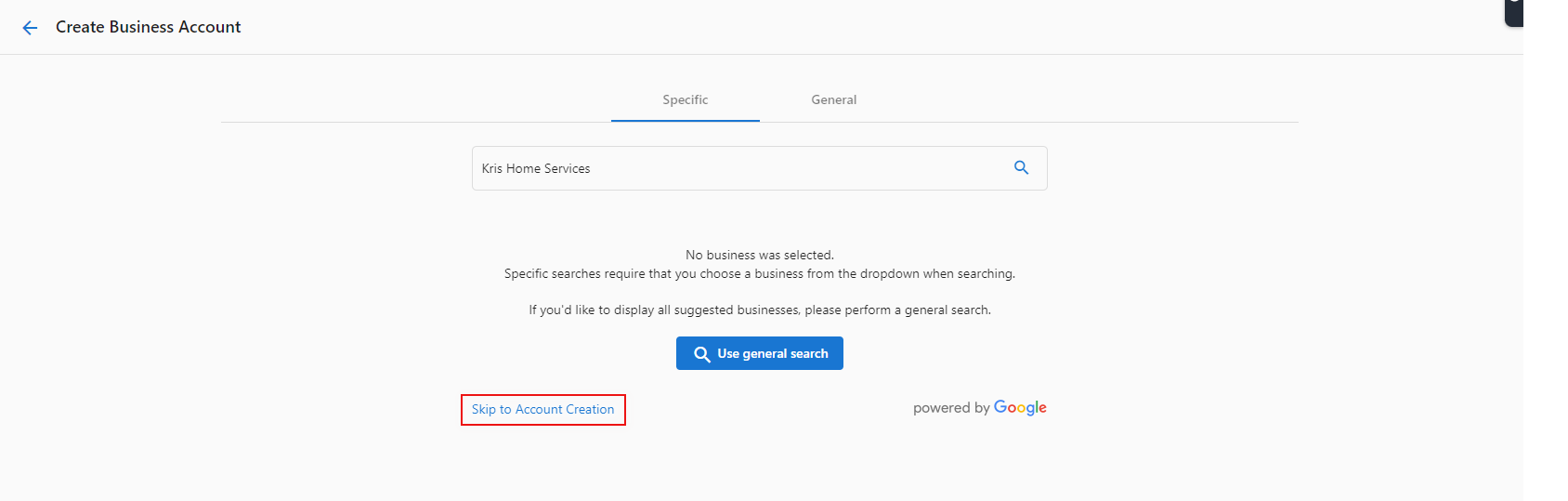Go back using the blue arrow

pyautogui.click(x=30, y=28)
